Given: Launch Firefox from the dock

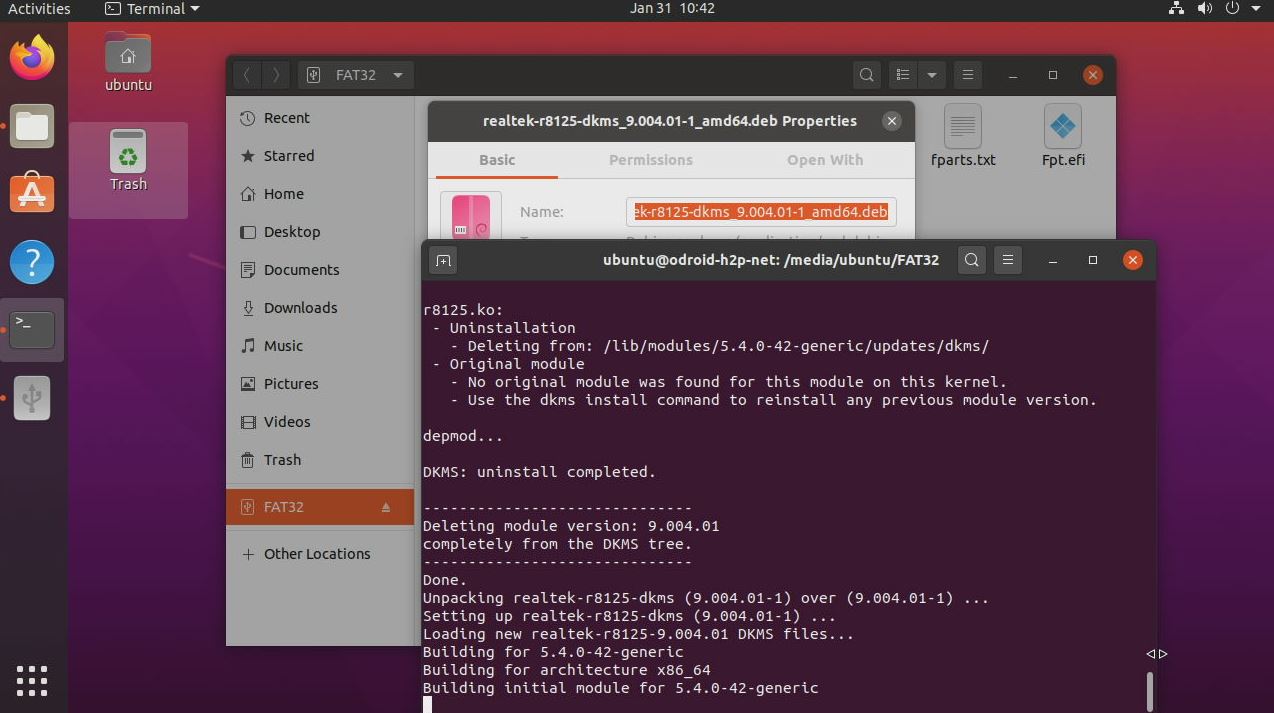Looking at the screenshot, I should click(x=32, y=58).
